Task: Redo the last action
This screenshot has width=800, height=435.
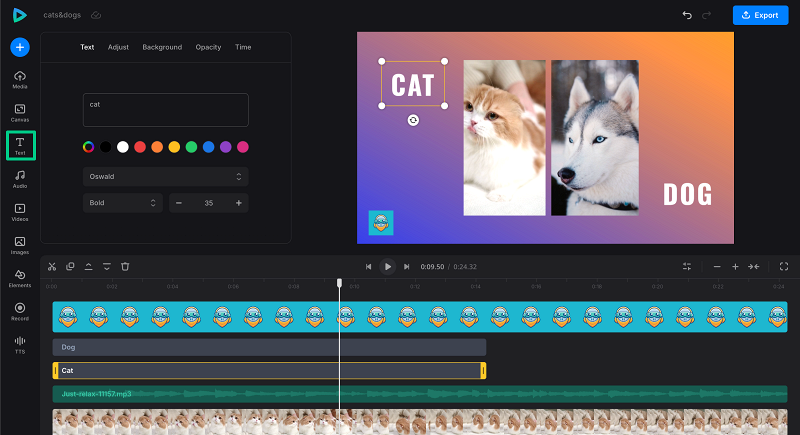Action: [x=707, y=15]
